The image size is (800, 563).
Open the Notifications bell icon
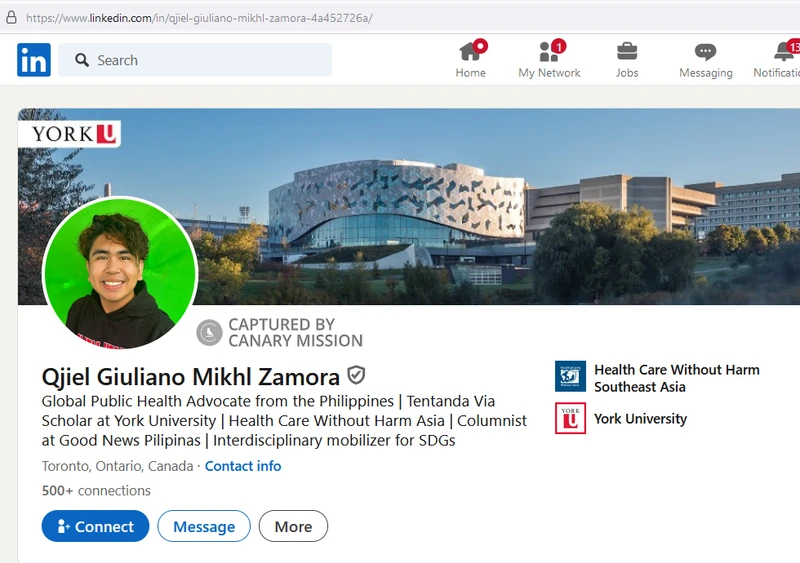pyautogui.click(x=784, y=51)
